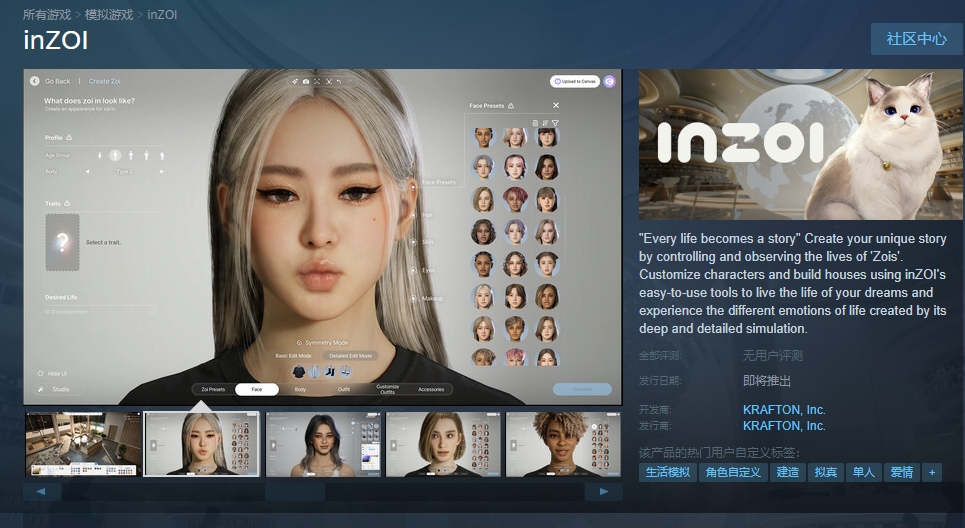Click the undo arrow in top toolbar
The width and height of the screenshot is (965, 528).
[x=339, y=81]
